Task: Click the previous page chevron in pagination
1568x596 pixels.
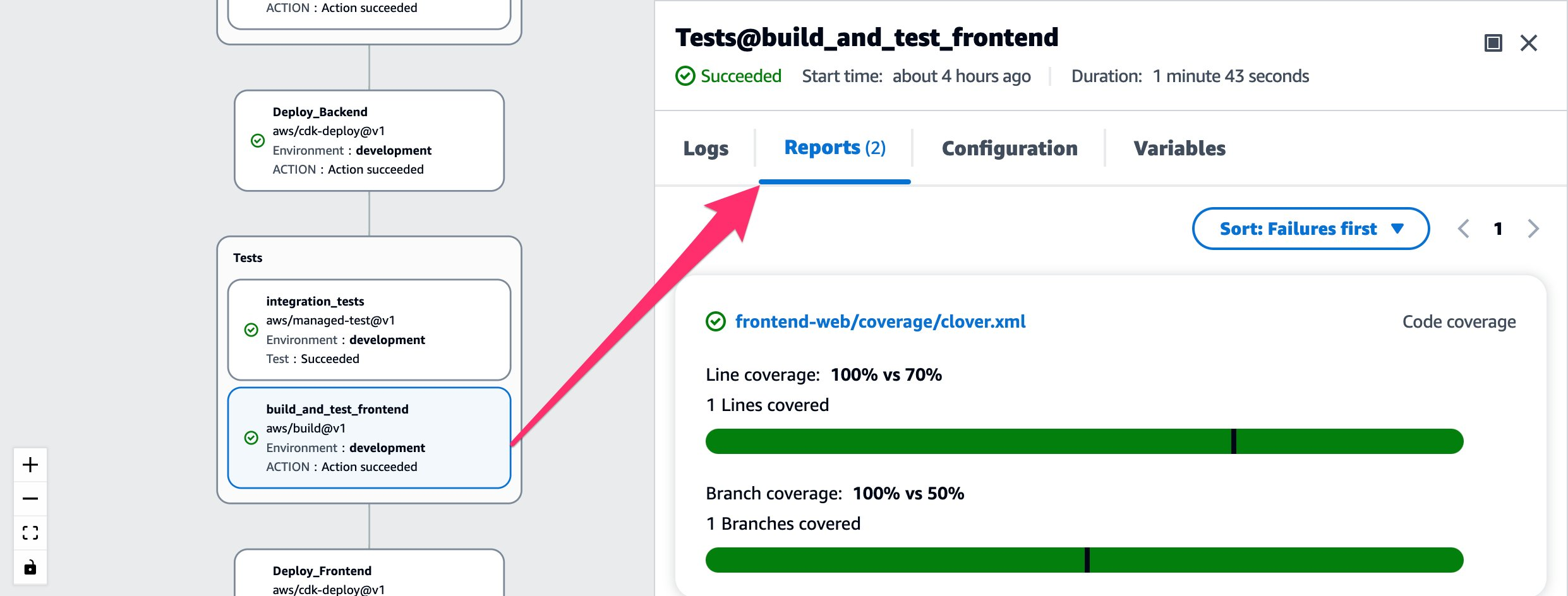Action: 1464,229
